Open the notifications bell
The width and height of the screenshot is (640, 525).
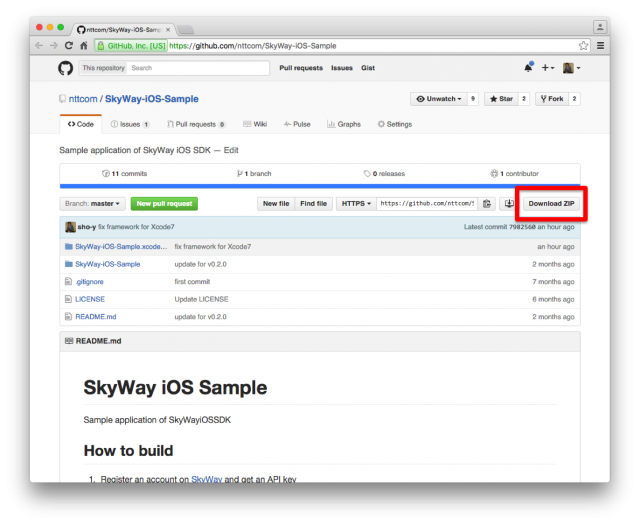[x=528, y=68]
